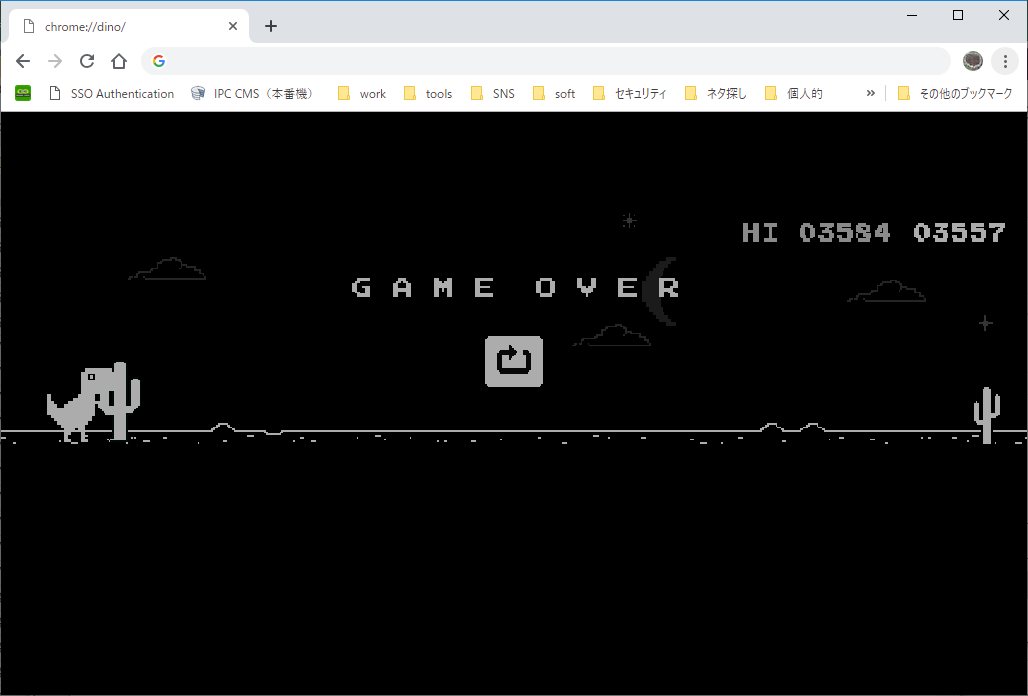1028x696 pixels.
Task: Go back using the back arrow
Action: [23, 61]
